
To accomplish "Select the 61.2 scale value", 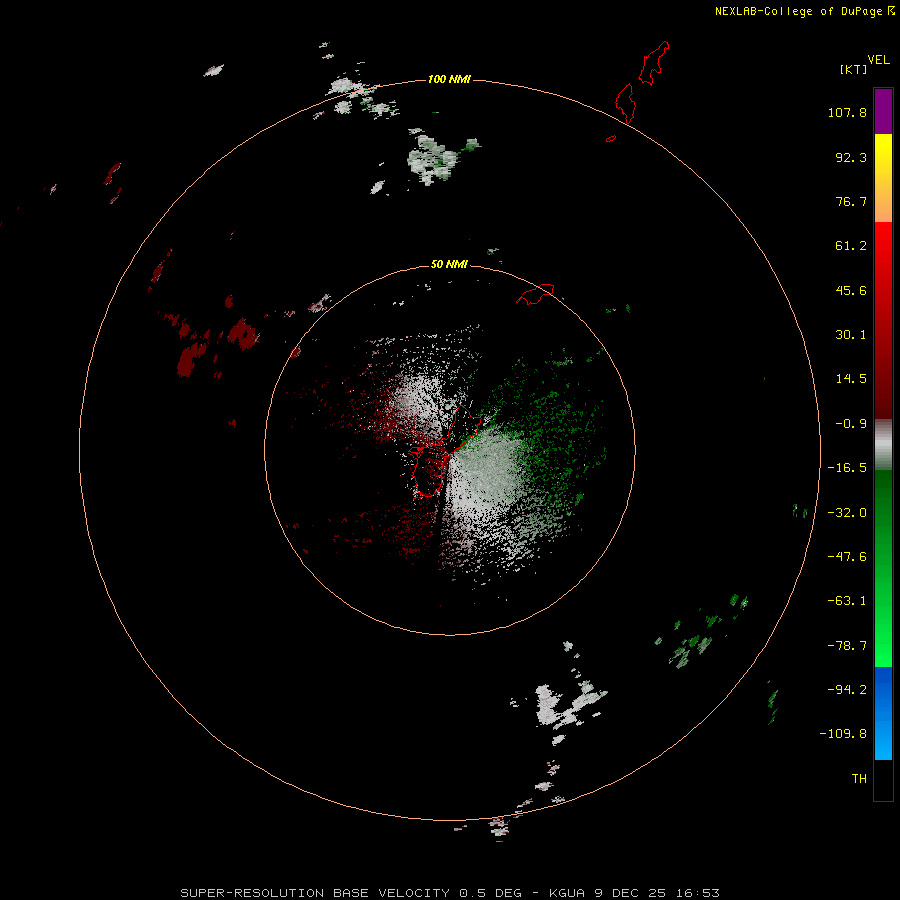I will 851,246.
